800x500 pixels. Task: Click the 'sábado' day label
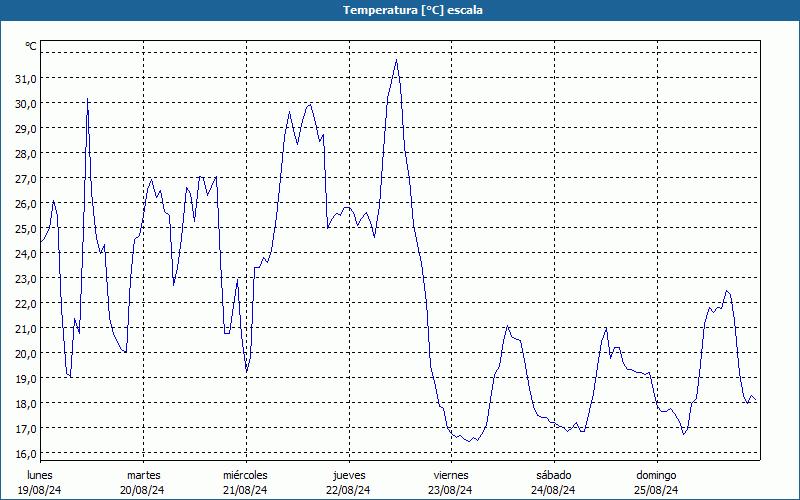point(554,475)
